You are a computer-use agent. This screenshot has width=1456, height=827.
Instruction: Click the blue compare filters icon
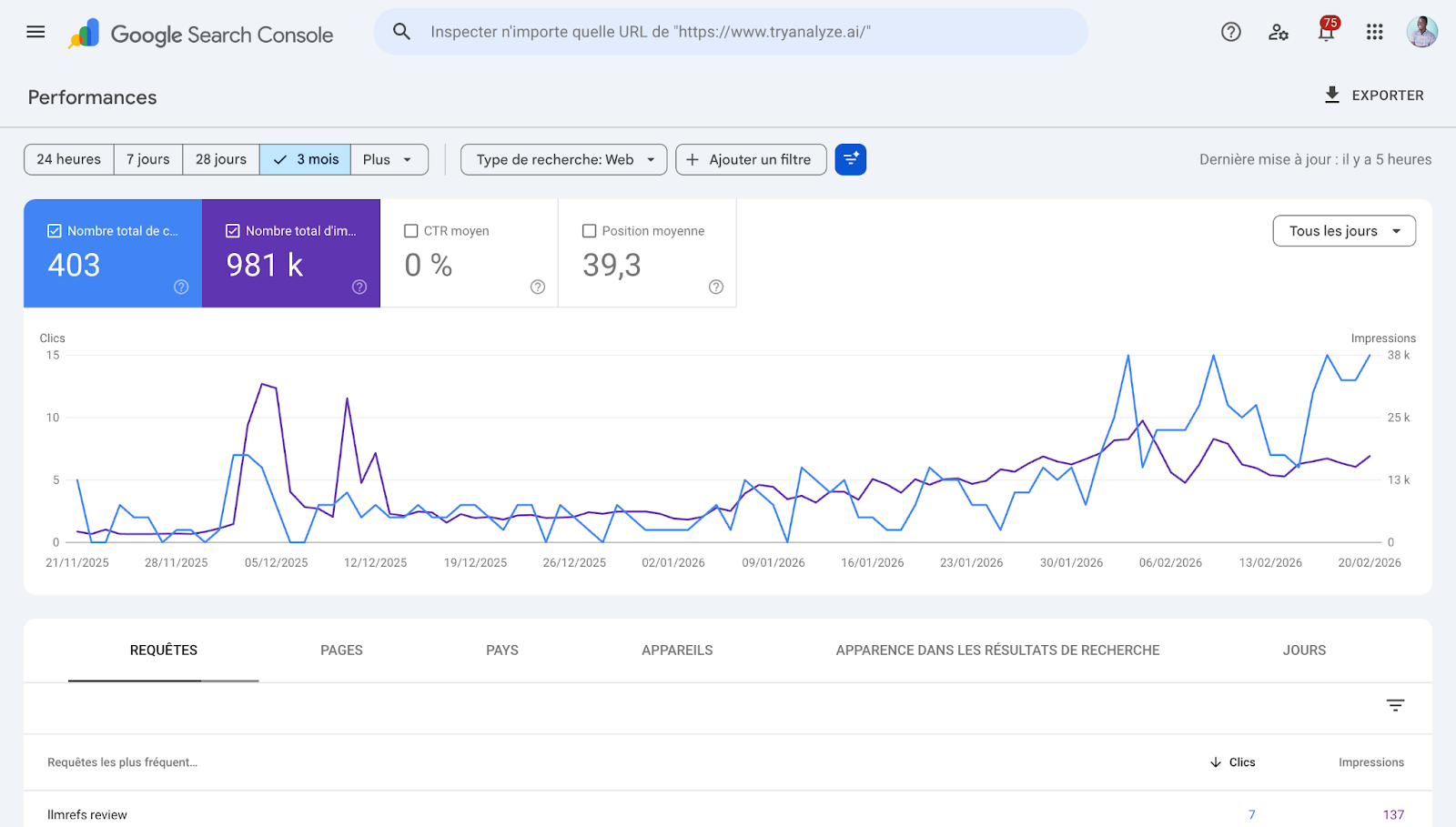coord(850,159)
